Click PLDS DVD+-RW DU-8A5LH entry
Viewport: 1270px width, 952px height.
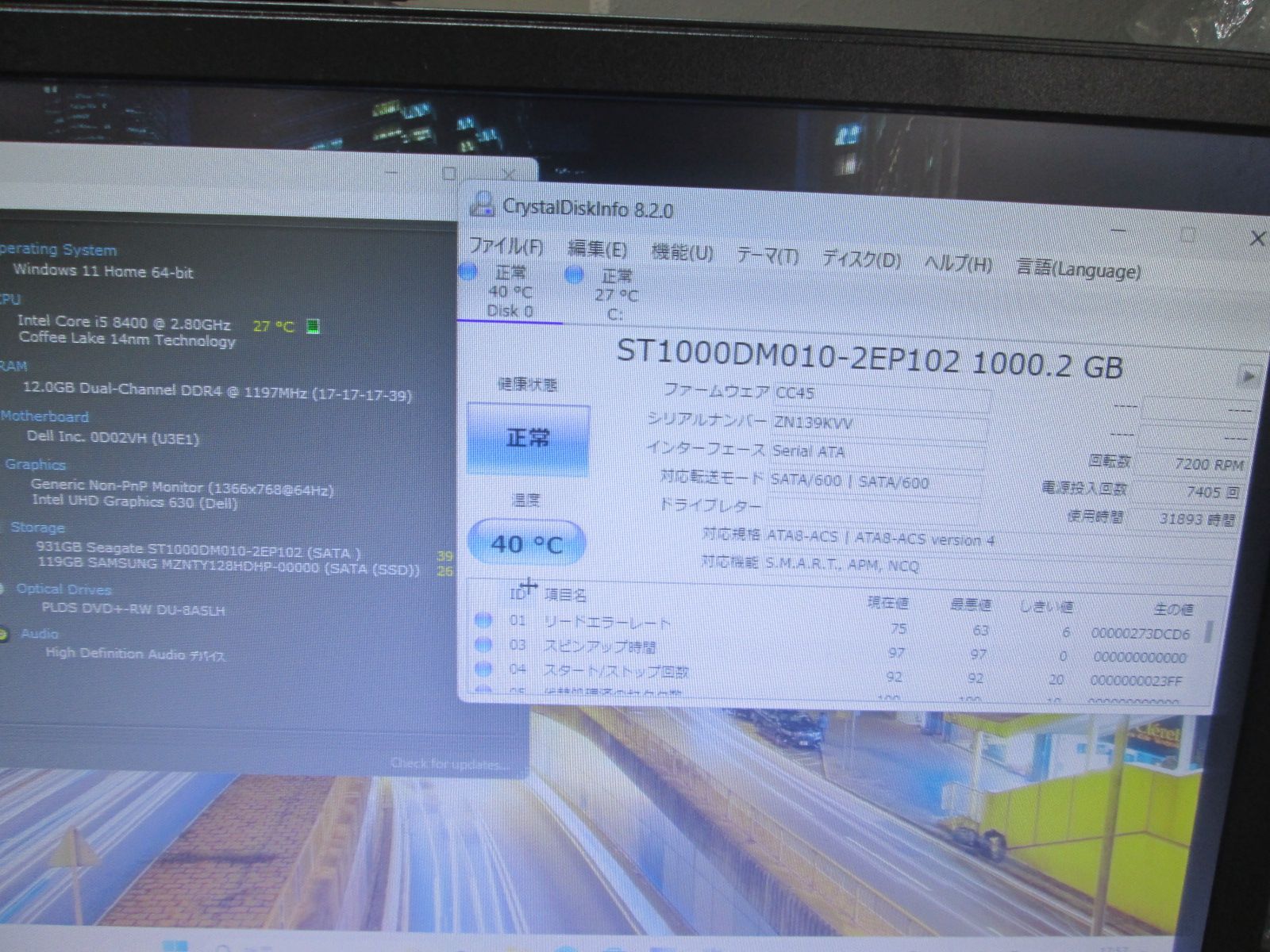133,609
